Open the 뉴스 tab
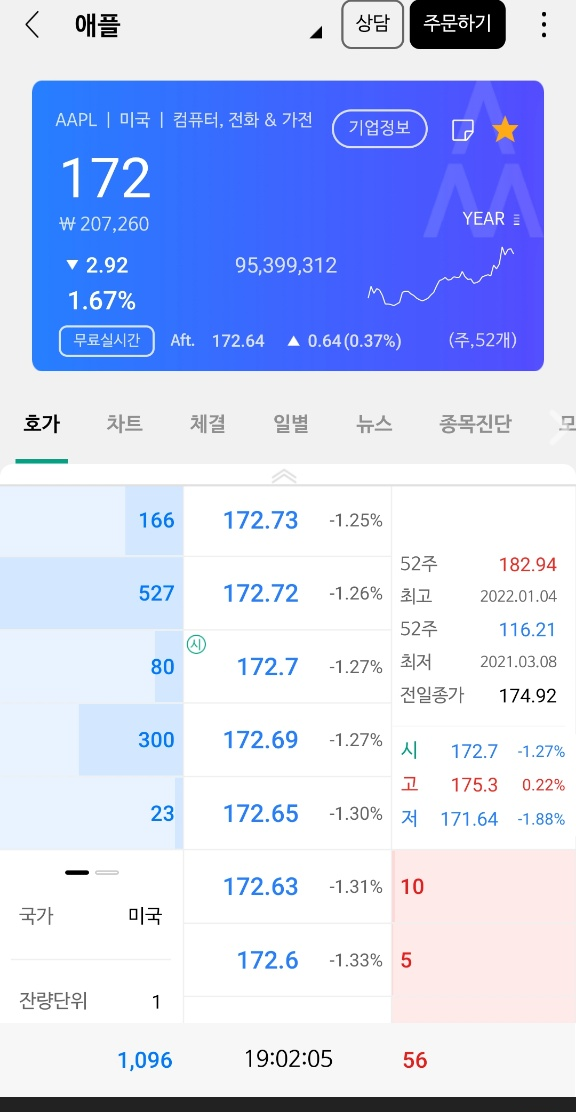This screenshot has width=576, height=1112. click(374, 424)
